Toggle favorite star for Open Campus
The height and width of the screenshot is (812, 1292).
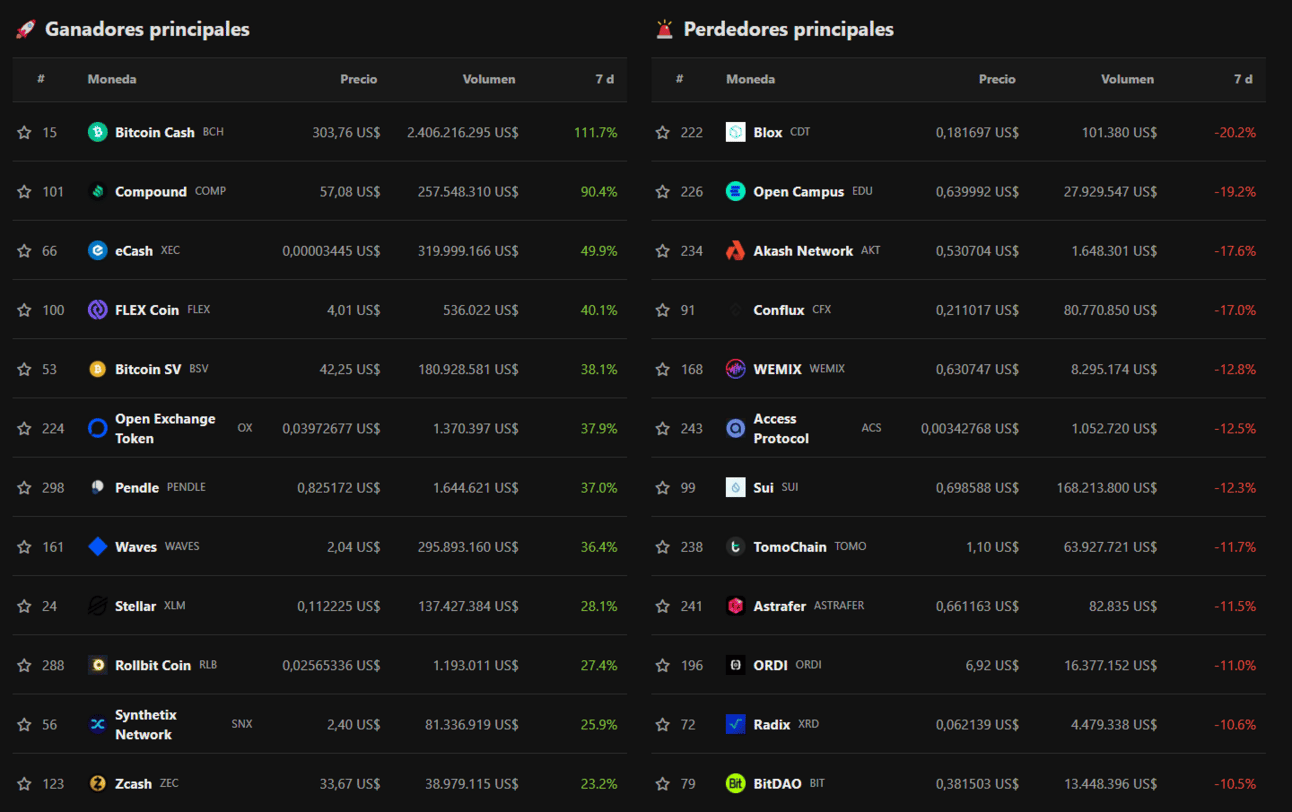(x=662, y=191)
